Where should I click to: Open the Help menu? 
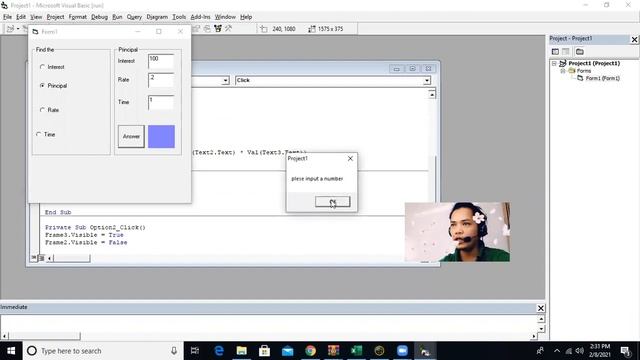(246, 17)
